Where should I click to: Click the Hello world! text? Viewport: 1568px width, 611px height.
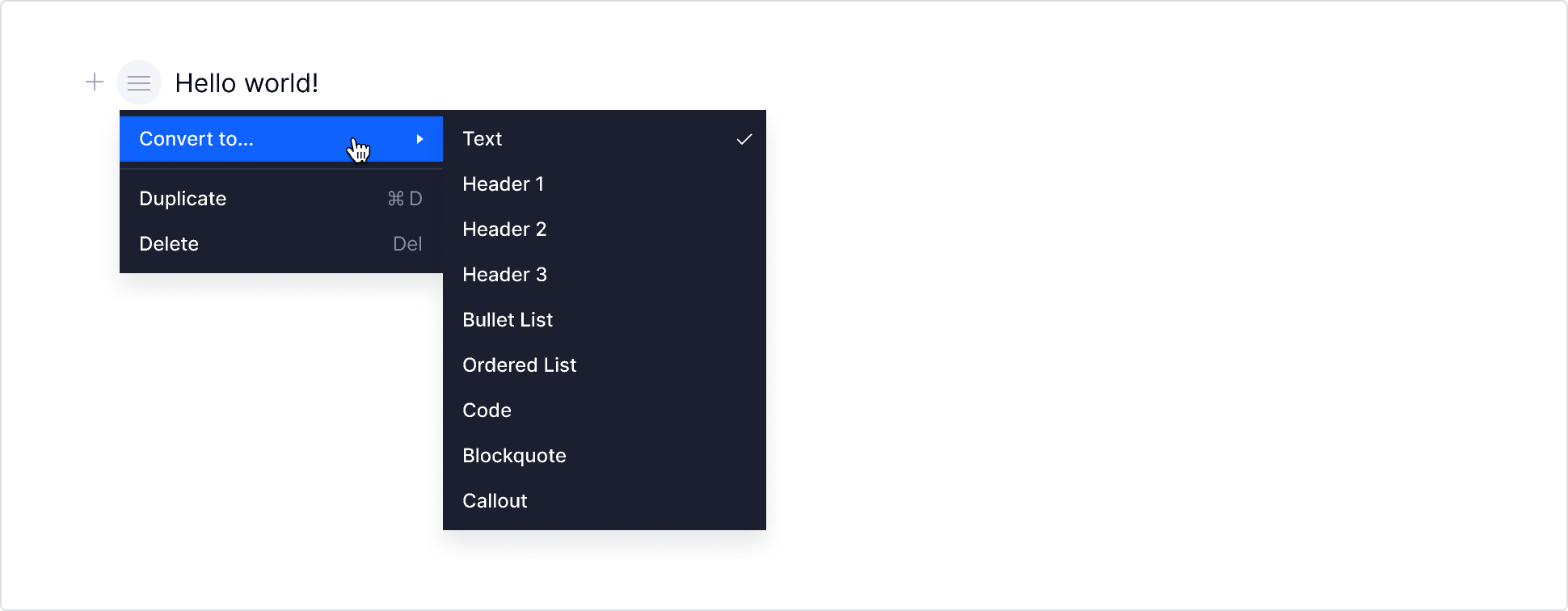[247, 83]
